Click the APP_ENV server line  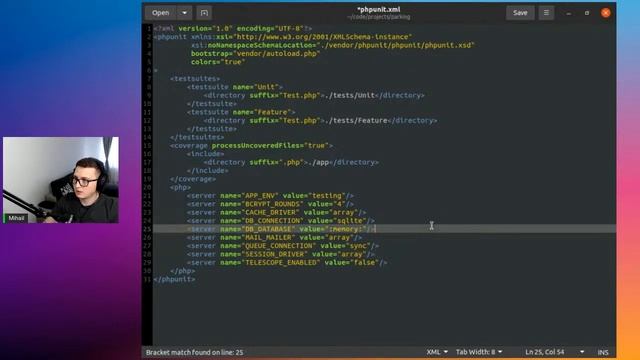pyautogui.click(x=270, y=196)
